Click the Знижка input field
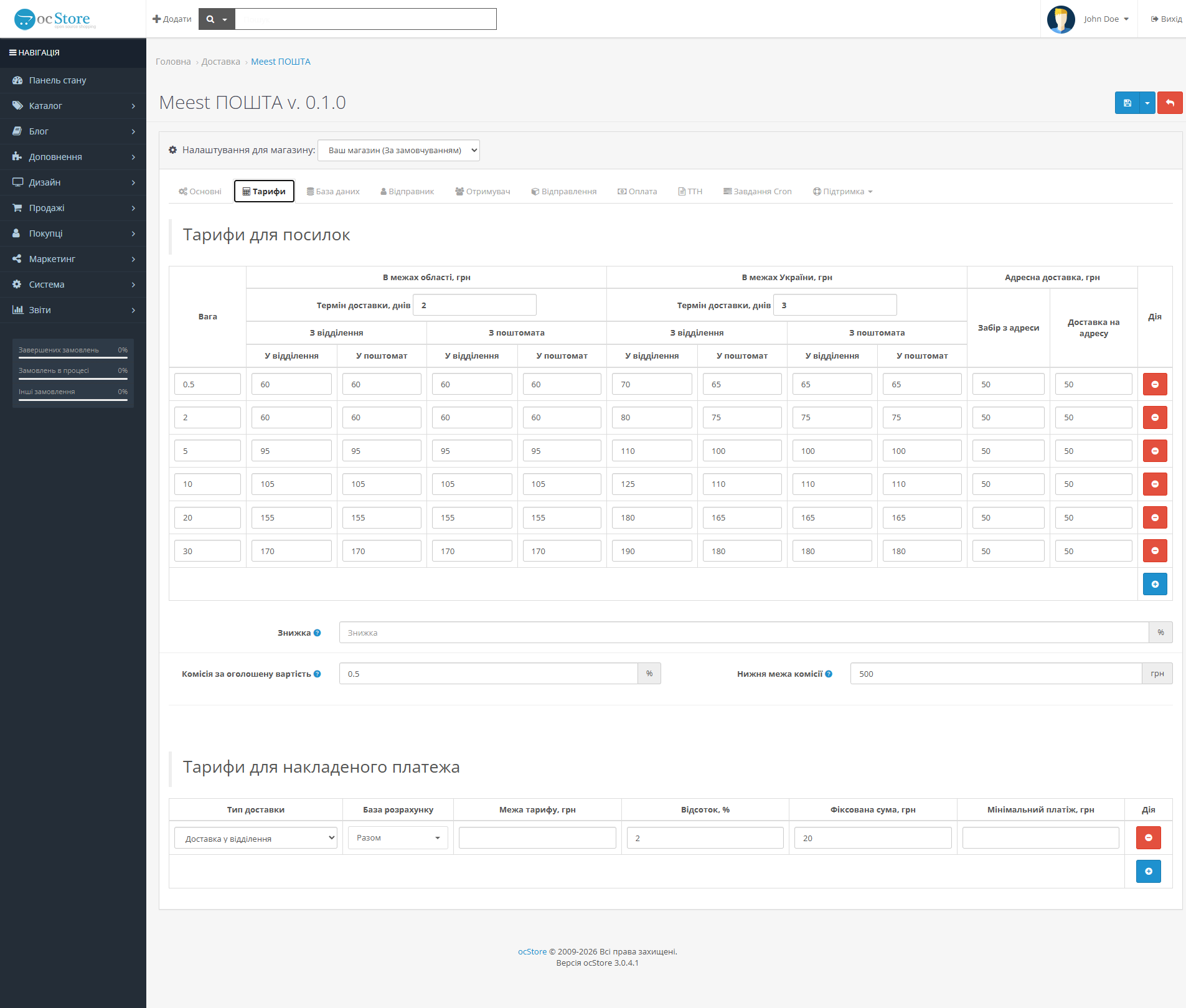 tap(744, 633)
